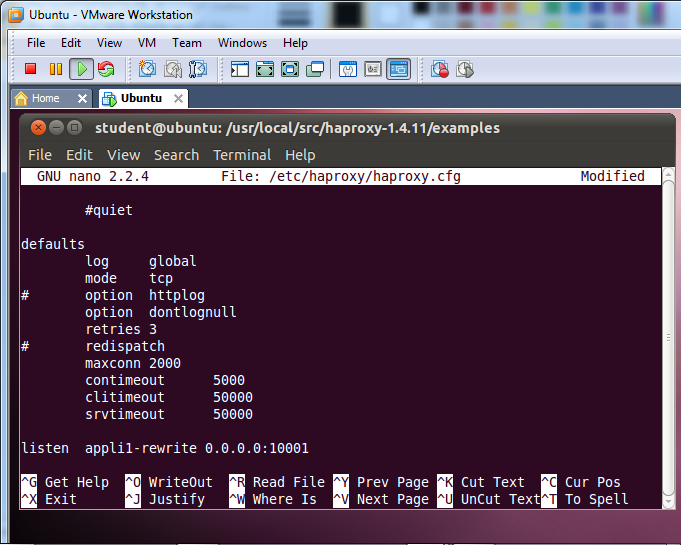
Task: Click the terminal scrollbar down arrow
Action: point(668,502)
